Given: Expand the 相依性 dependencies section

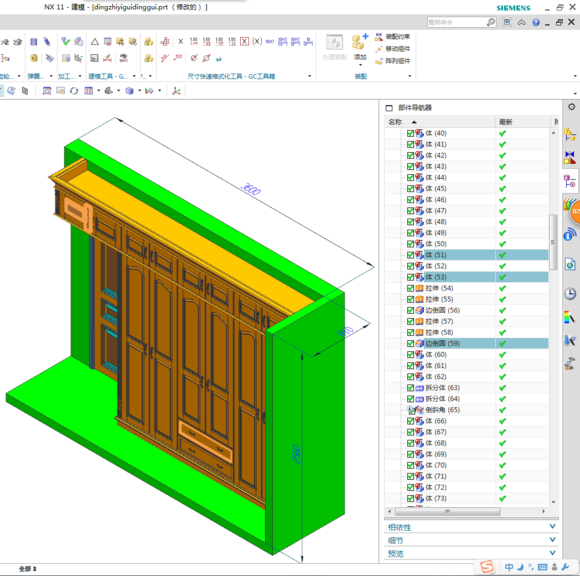Looking at the screenshot, I should (471, 527).
